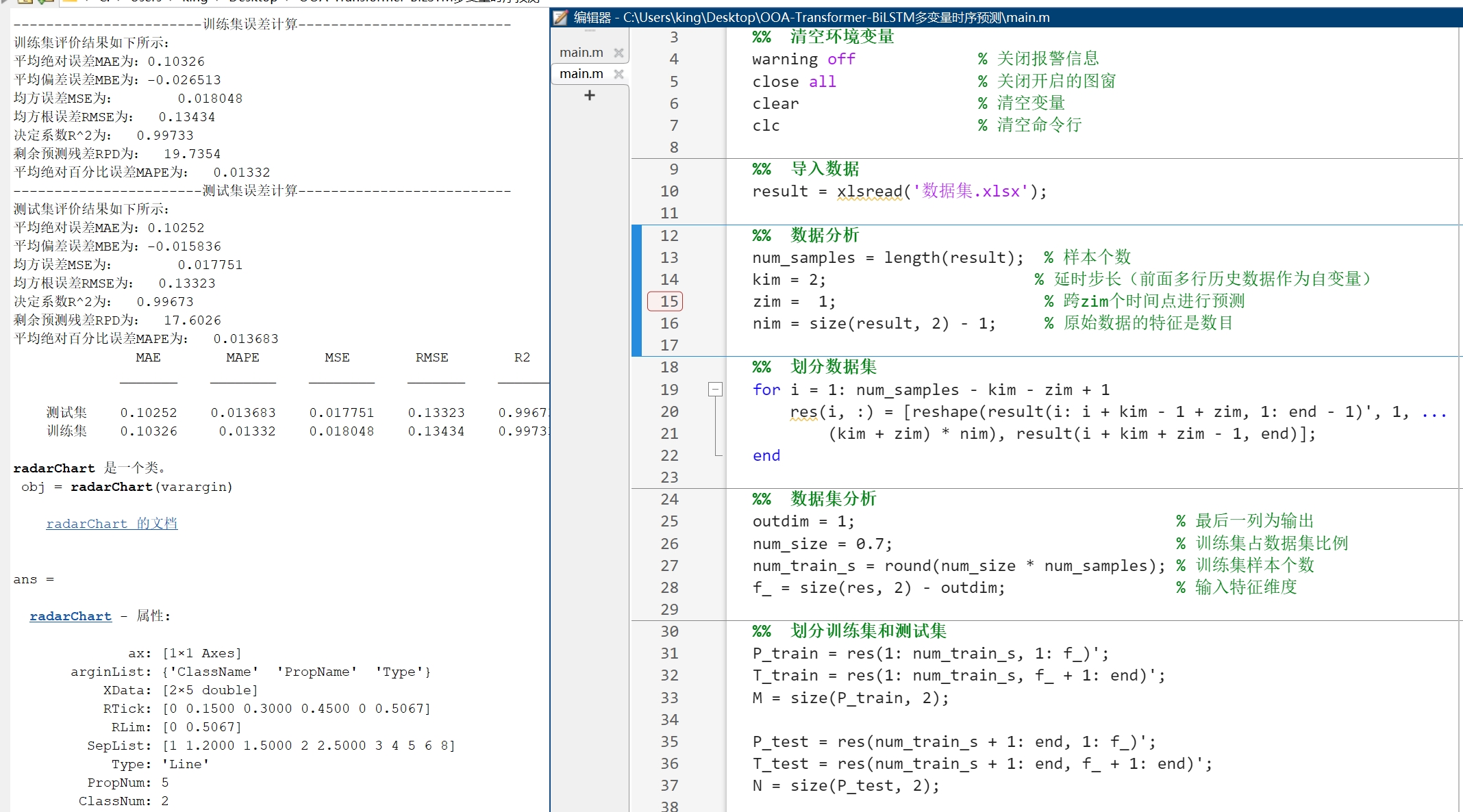Click the underlined res variable warning
The height and width of the screenshot is (812, 1463).
803,412
